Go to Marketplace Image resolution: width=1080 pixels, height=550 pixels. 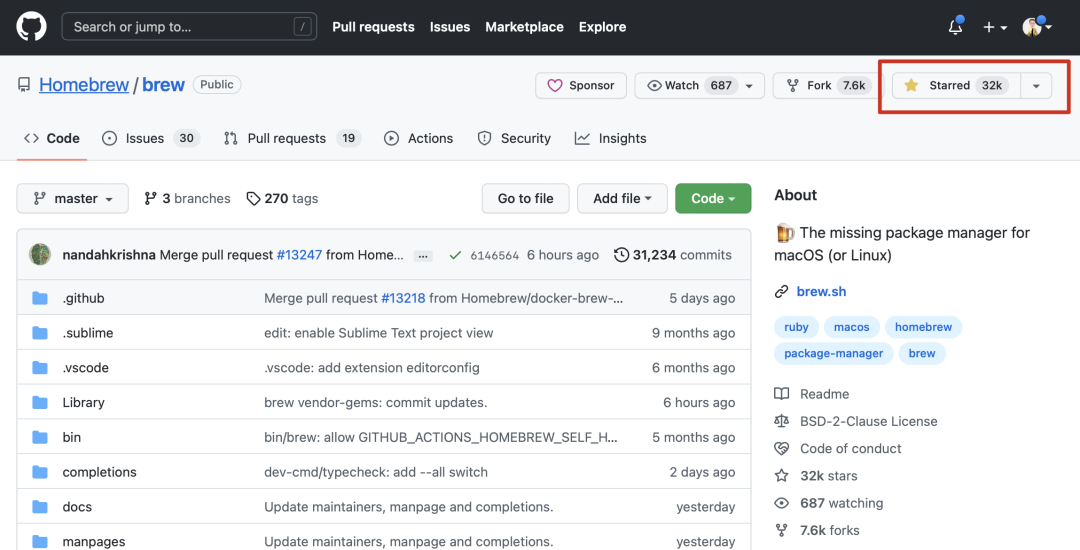click(x=524, y=27)
